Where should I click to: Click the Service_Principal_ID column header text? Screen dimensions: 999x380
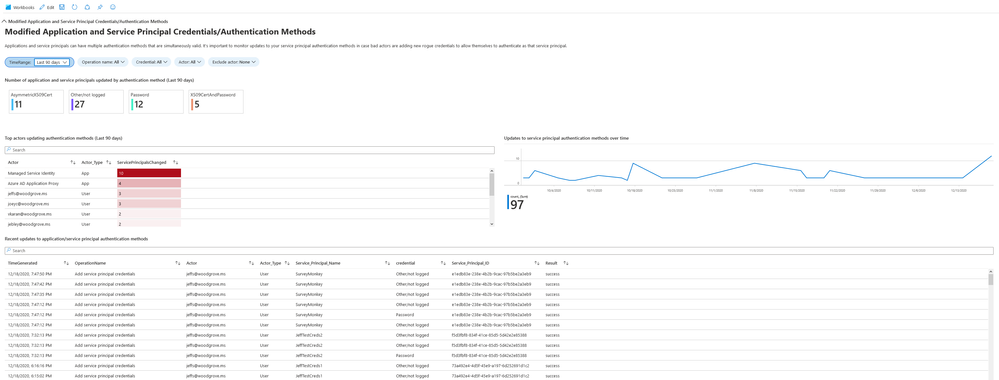click(471, 263)
